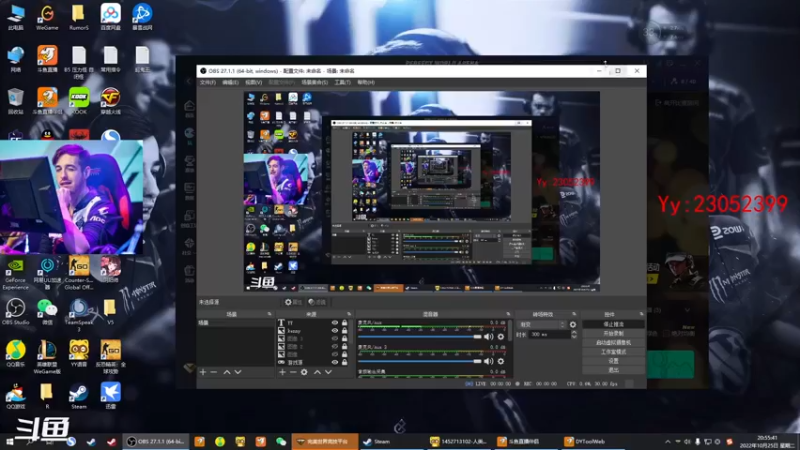This screenshot has height=450, width=800.
Task: Pop out the Audio Mixer dock panel
Action: [x=508, y=314]
